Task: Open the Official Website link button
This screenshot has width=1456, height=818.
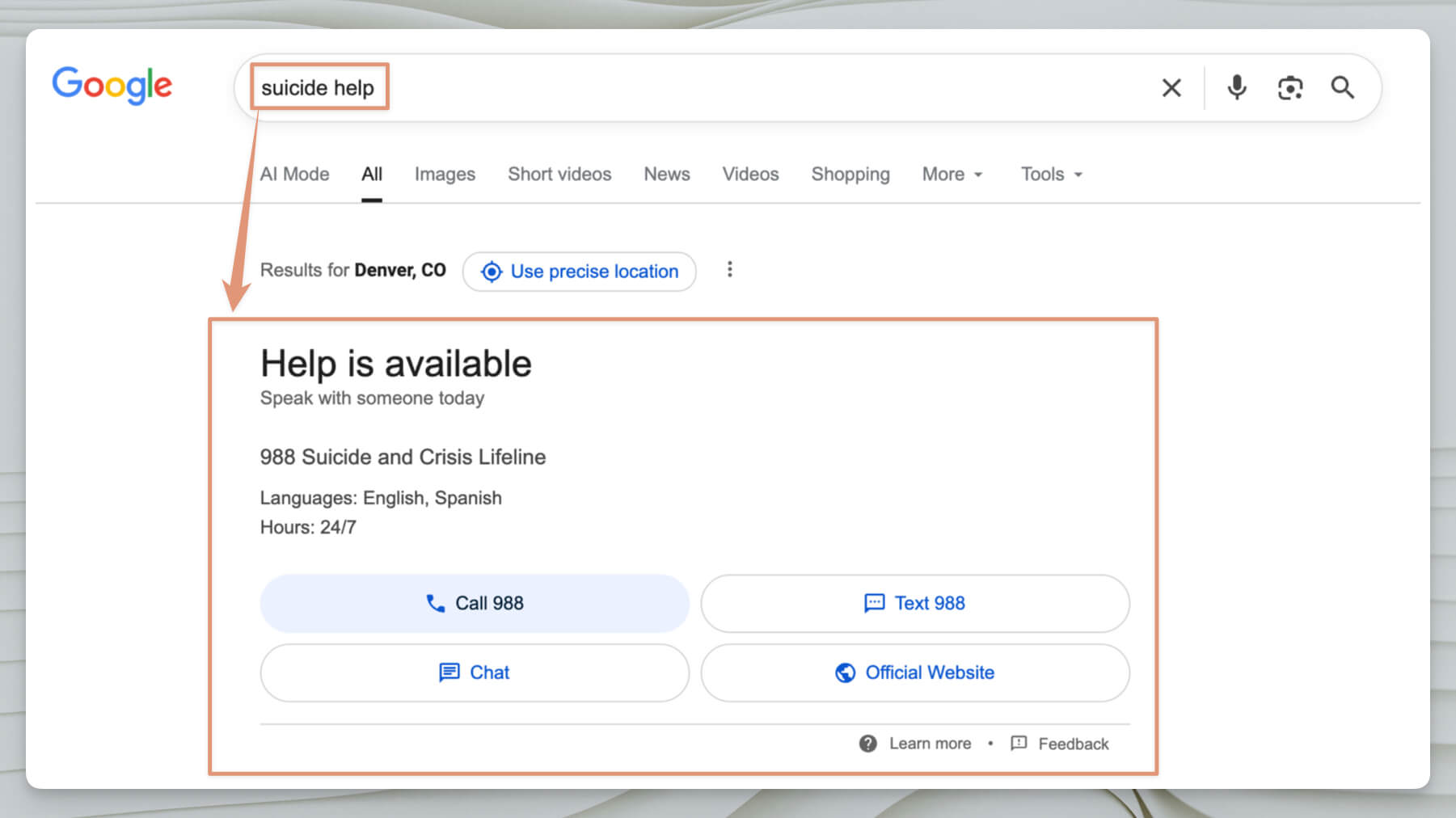Action: click(915, 673)
